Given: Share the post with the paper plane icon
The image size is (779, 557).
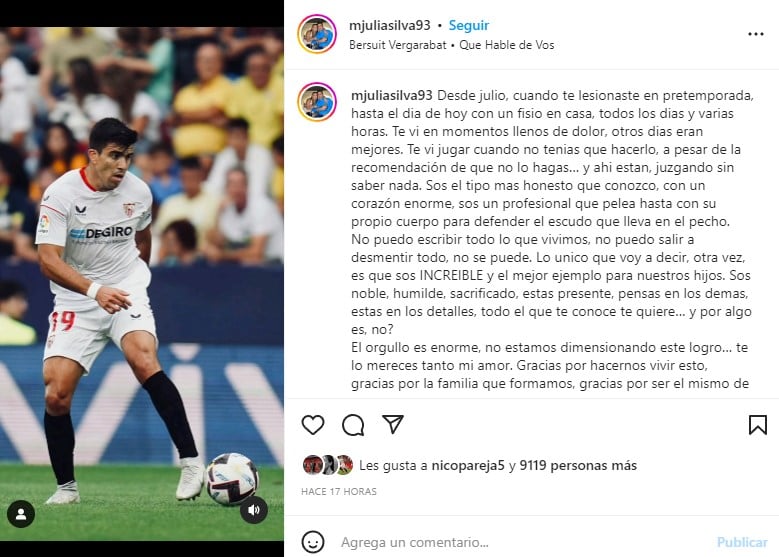Looking at the screenshot, I should coord(393,424).
